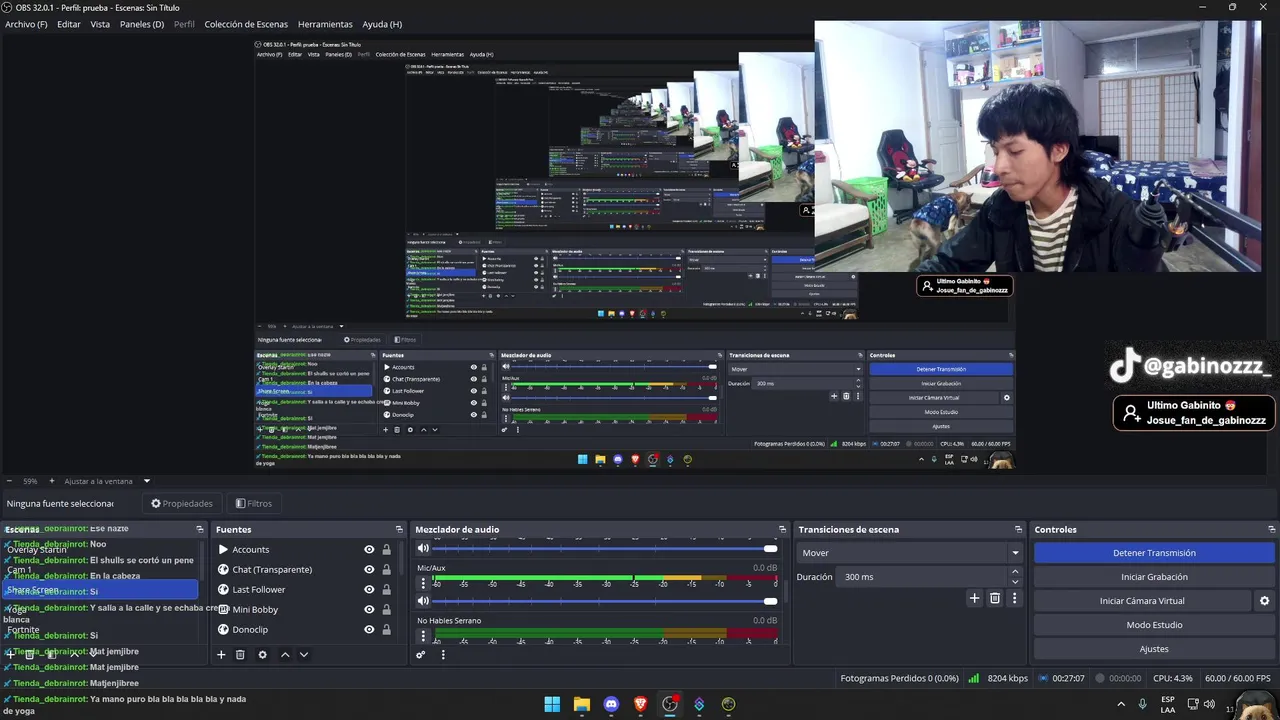Open the Editar menu
The width and height of the screenshot is (1280, 720).
pyautogui.click(x=69, y=24)
